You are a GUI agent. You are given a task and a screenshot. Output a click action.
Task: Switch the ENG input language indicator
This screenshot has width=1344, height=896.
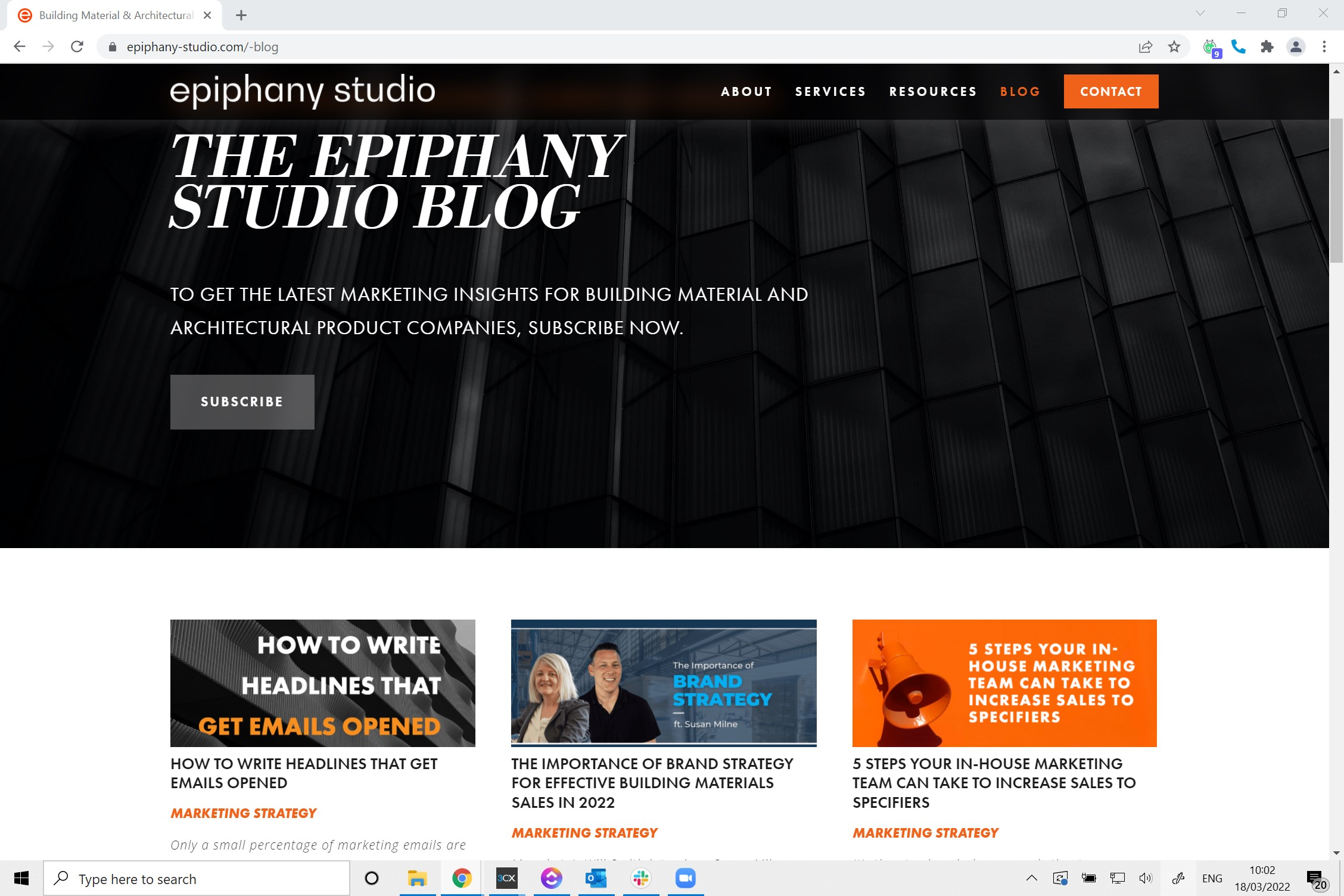[1212, 878]
